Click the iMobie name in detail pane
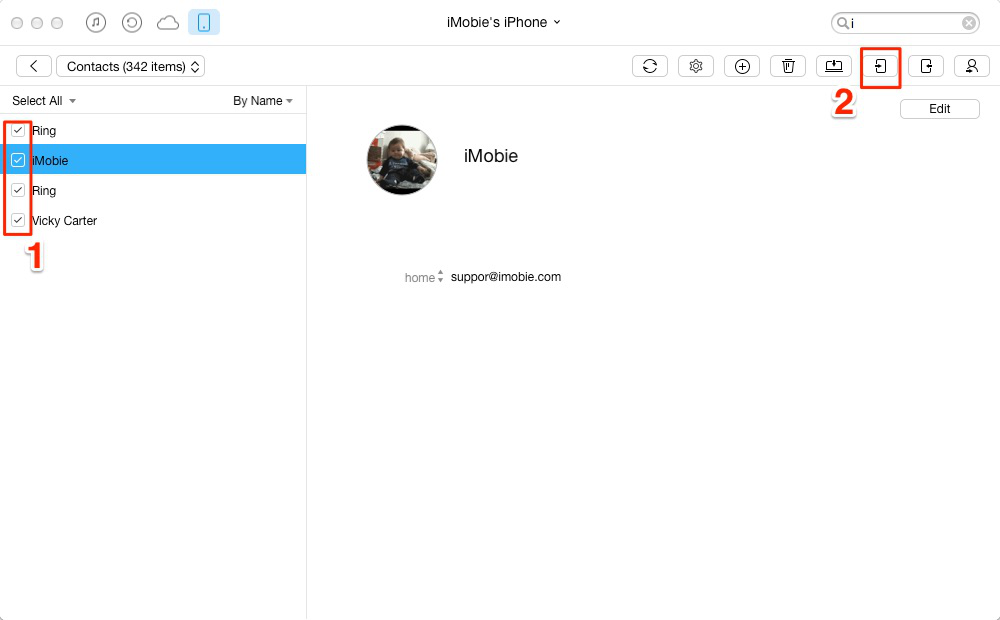 pyautogui.click(x=490, y=156)
